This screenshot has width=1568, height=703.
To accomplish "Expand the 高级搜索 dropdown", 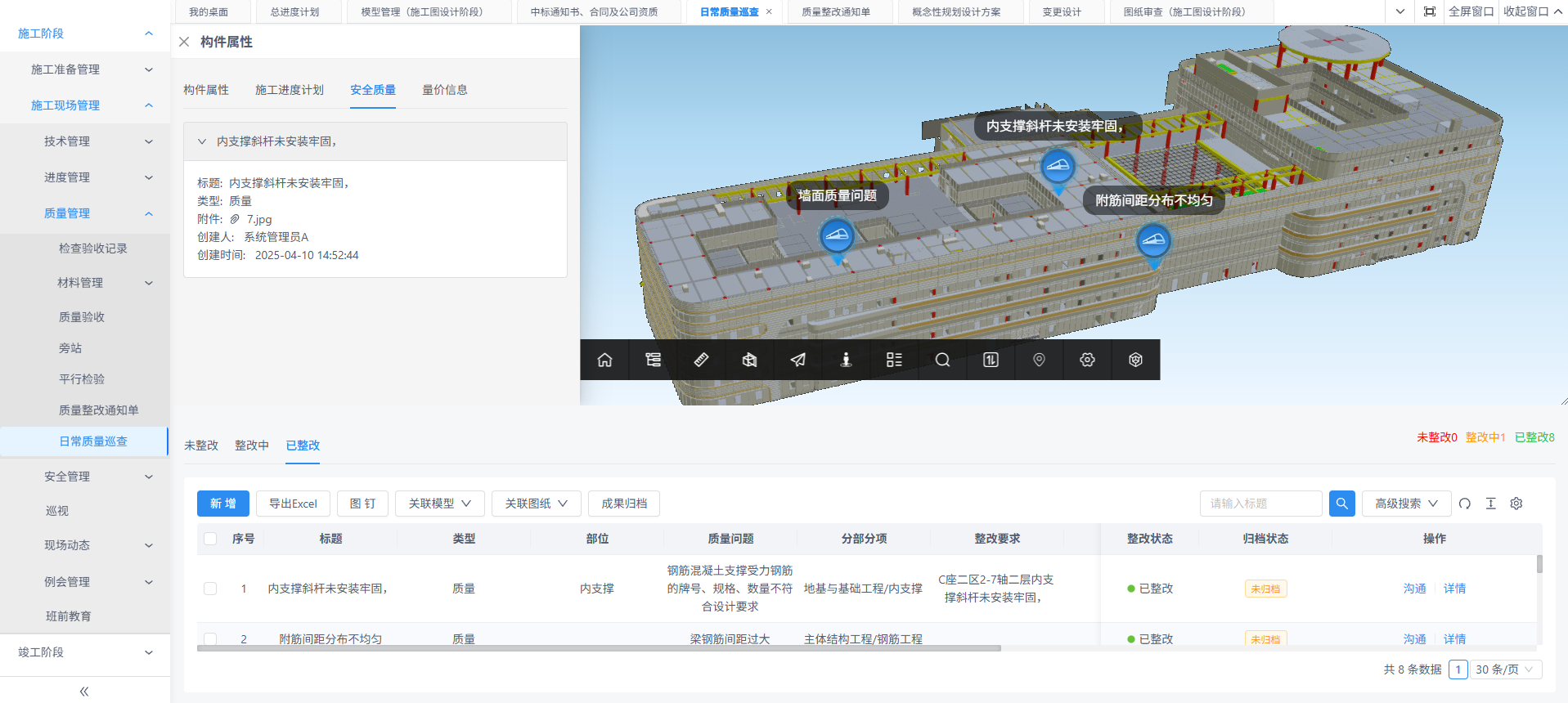I will 1406,504.
